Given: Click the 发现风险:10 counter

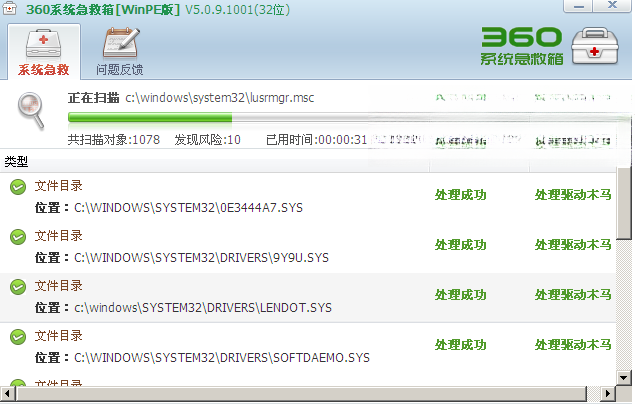Looking at the screenshot, I should click(207, 140).
